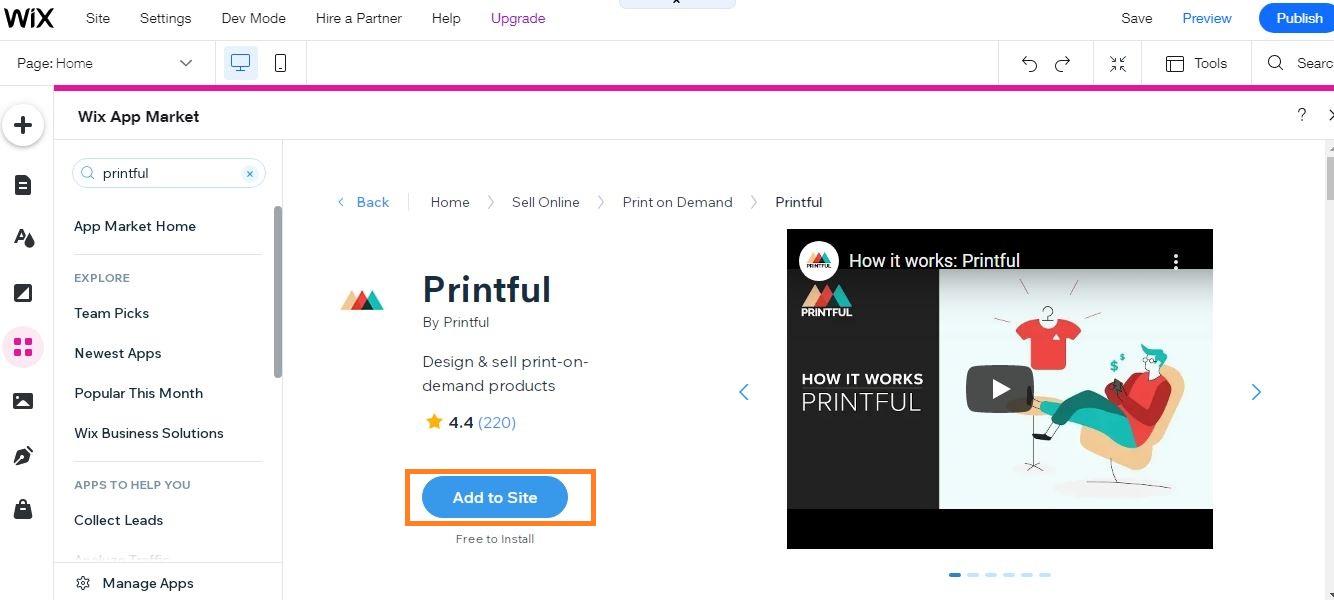1334x600 pixels.
Task: Click the Undo arrow
Action: click(x=1029, y=63)
